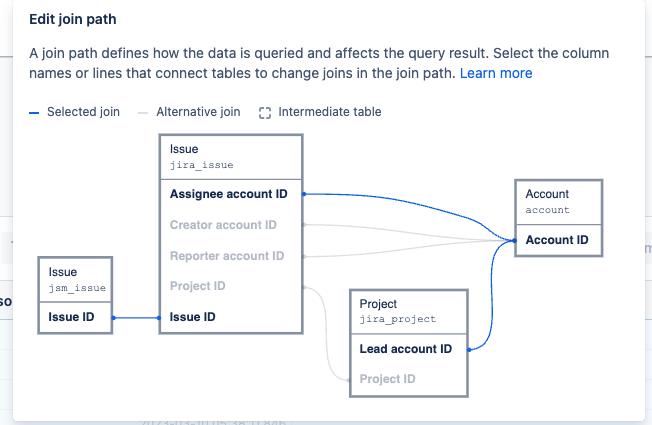This screenshot has height=425, width=652.
Task: Click the blue Selected join legend marker
Action: click(x=34, y=113)
